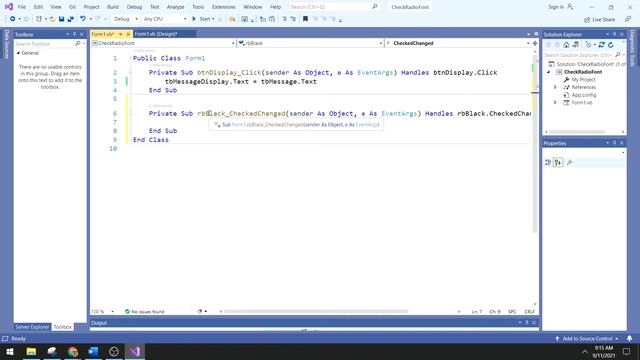
Task: Click Add to Source Control
Action: 586,338
